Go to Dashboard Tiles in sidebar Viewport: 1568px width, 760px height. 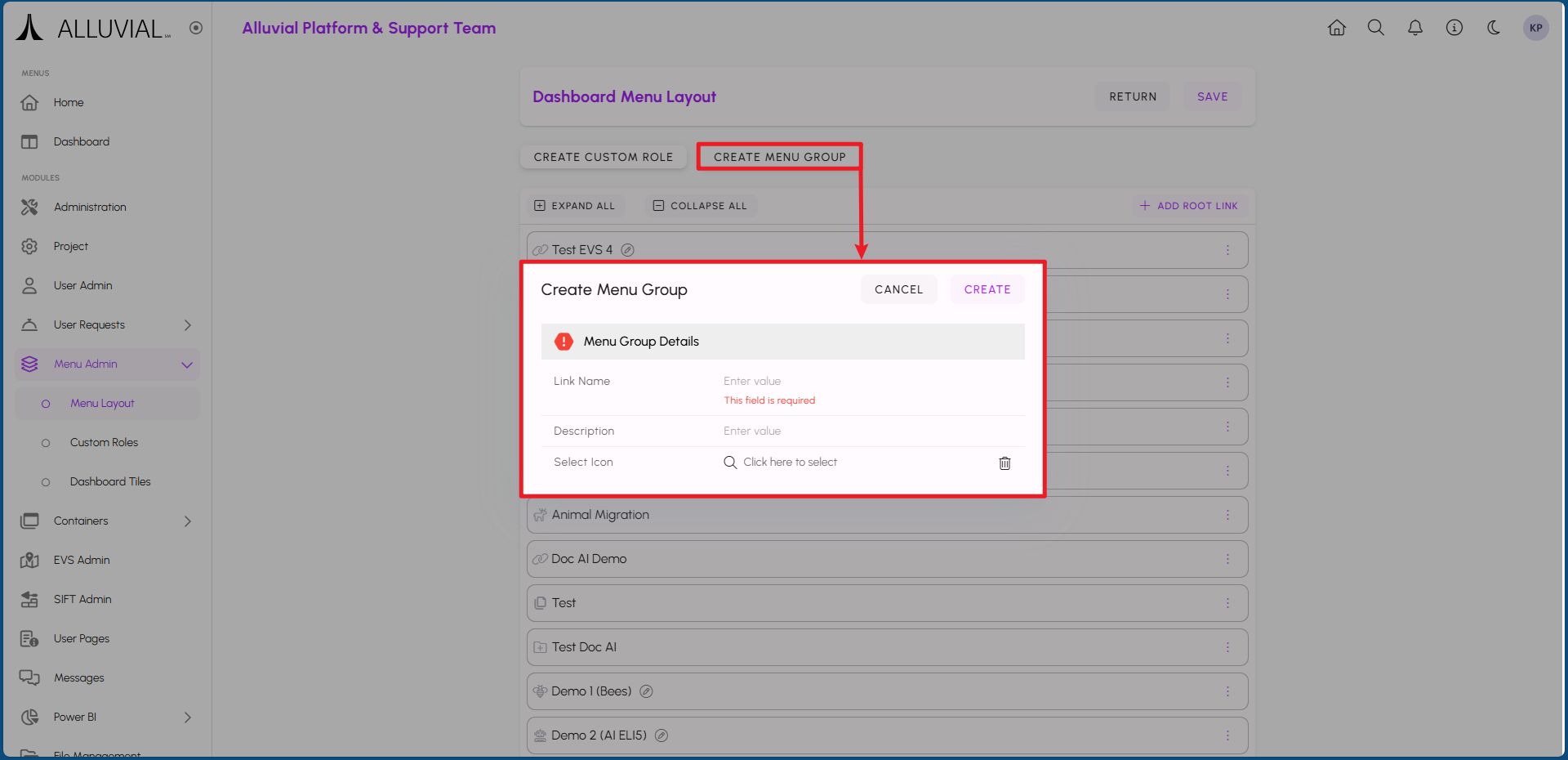click(x=110, y=481)
